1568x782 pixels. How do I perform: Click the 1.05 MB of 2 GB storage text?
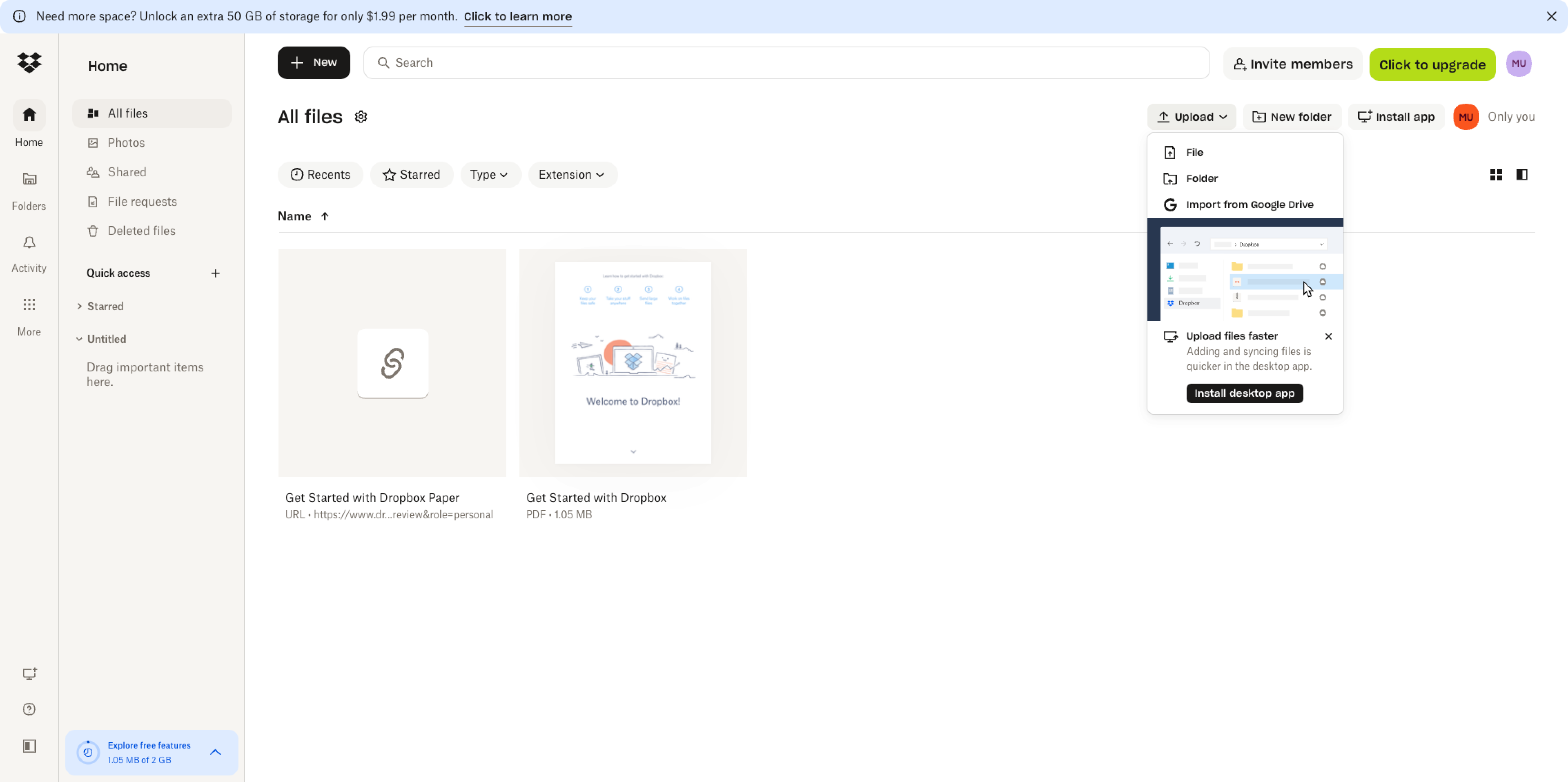(x=139, y=760)
